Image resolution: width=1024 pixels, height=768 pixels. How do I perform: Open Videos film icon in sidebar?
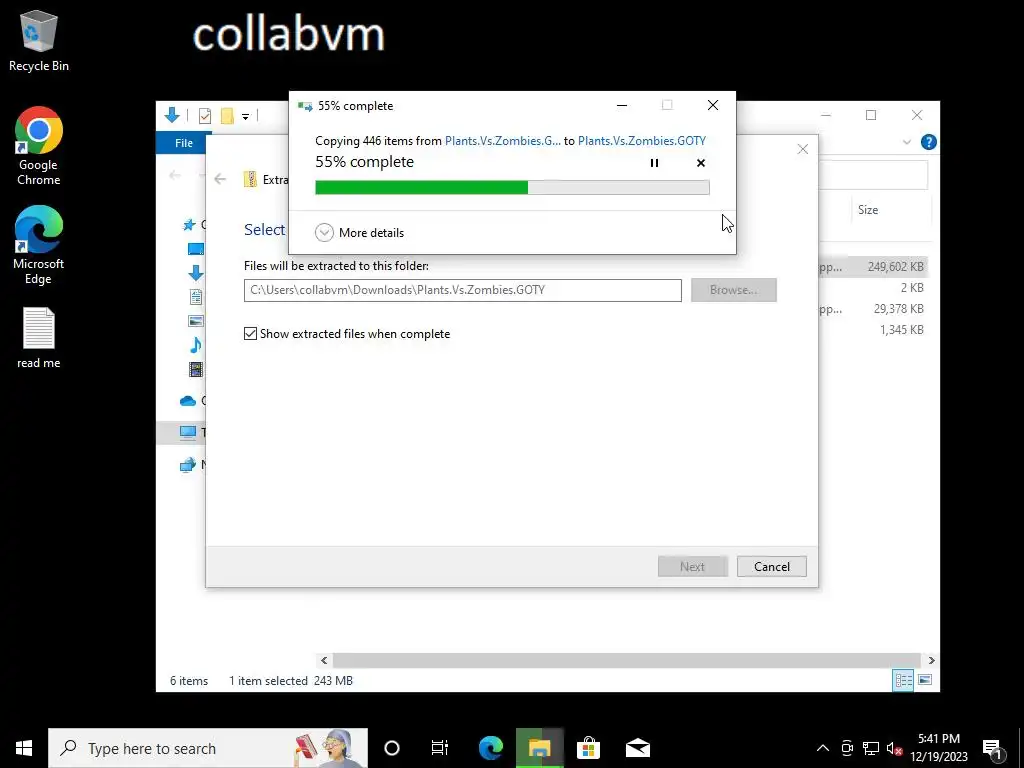point(195,369)
